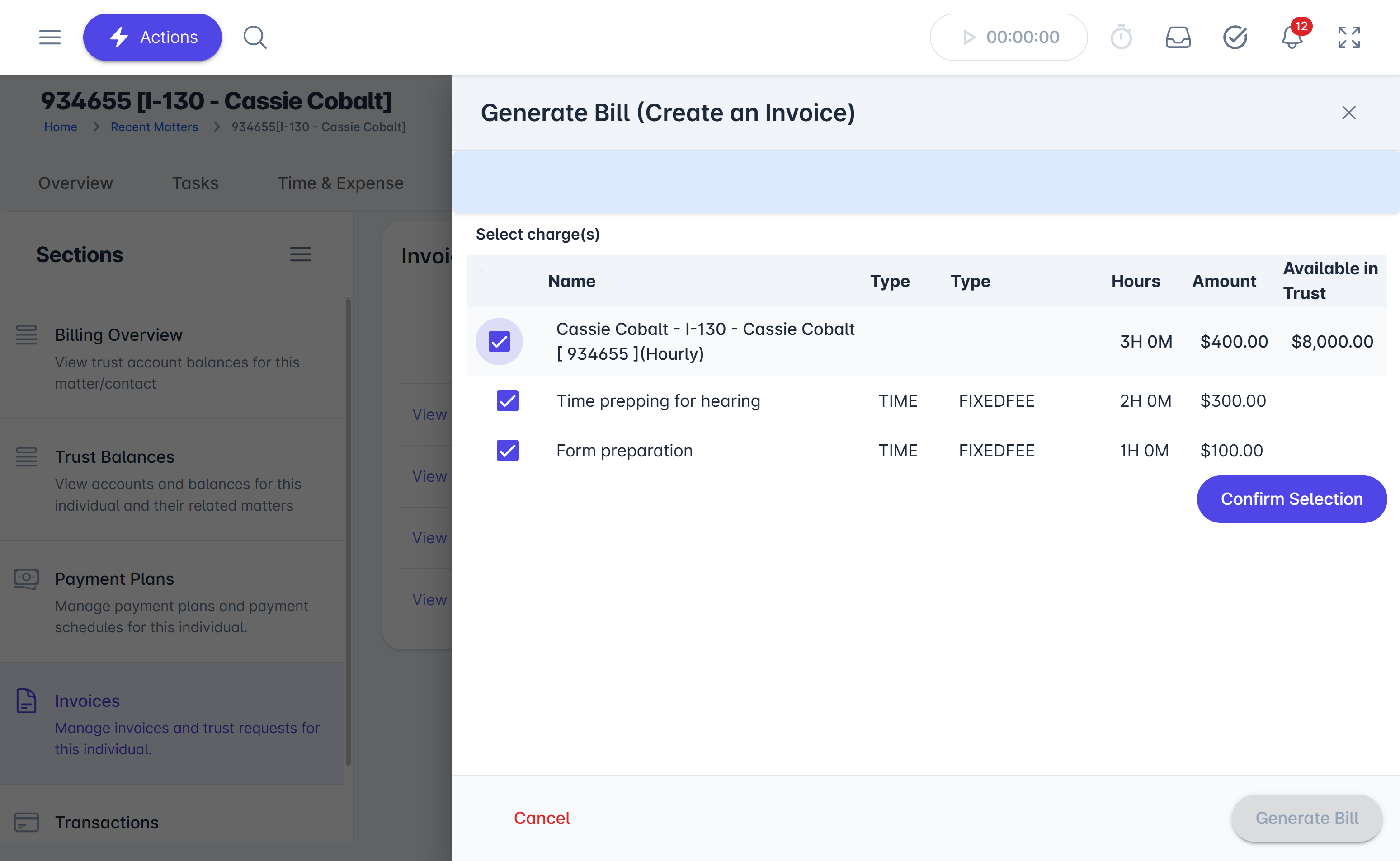
Task: Click the Form preparation row name
Action: (624, 451)
